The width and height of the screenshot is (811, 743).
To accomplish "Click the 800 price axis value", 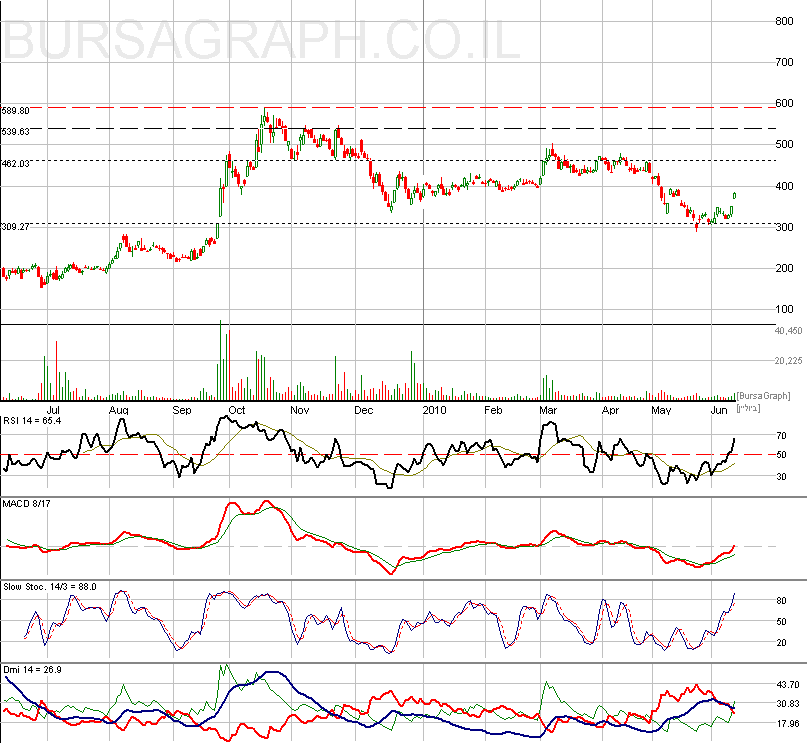I will [x=784, y=21].
